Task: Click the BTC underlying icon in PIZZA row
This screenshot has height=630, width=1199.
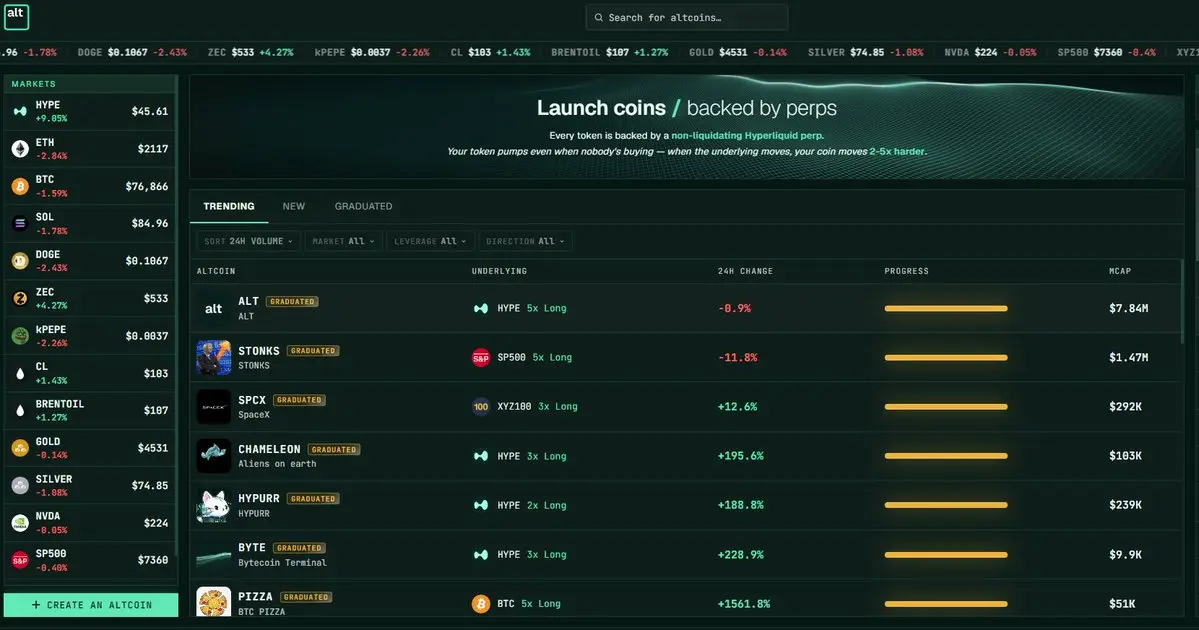Action: click(481, 604)
